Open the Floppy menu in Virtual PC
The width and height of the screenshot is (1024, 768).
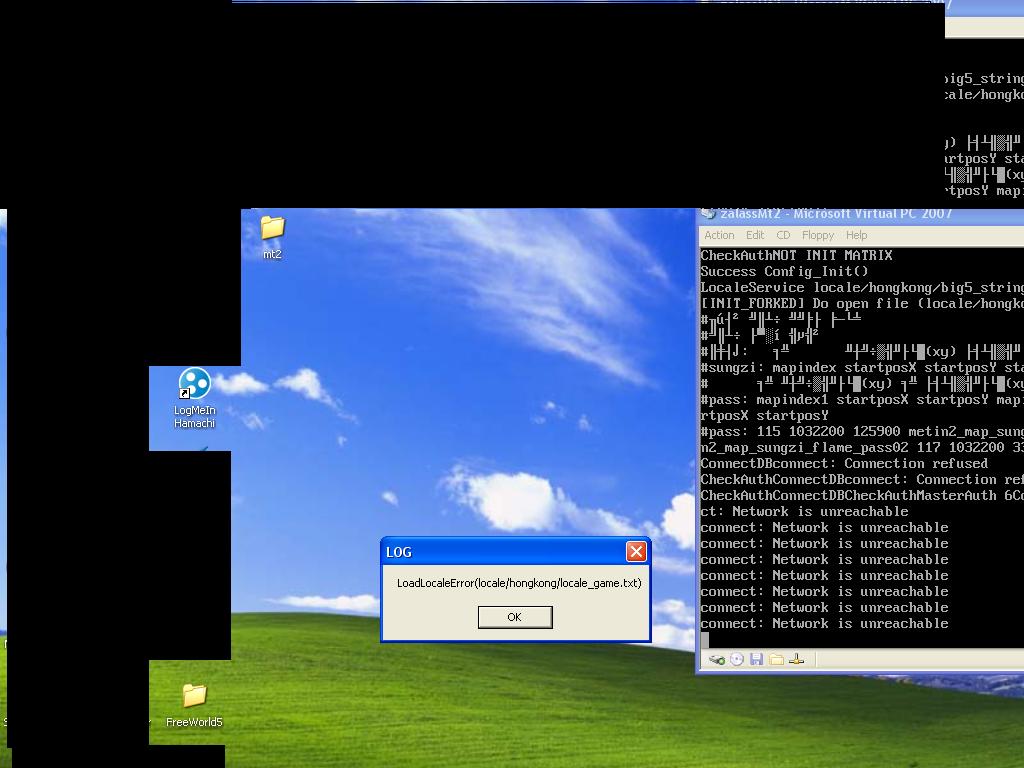818,235
